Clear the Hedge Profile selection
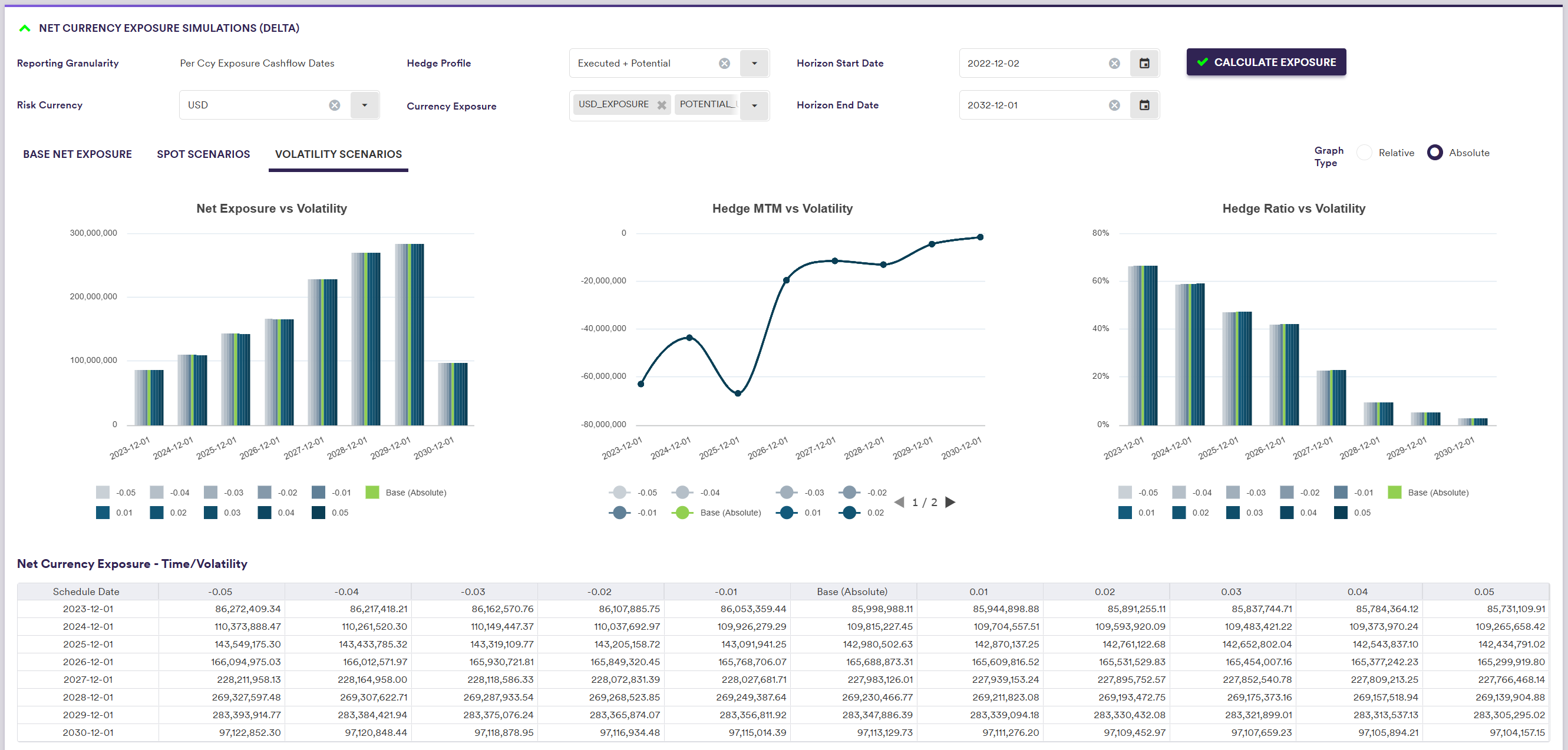The width and height of the screenshot is (1568, 750). click(x=724, y=63)
